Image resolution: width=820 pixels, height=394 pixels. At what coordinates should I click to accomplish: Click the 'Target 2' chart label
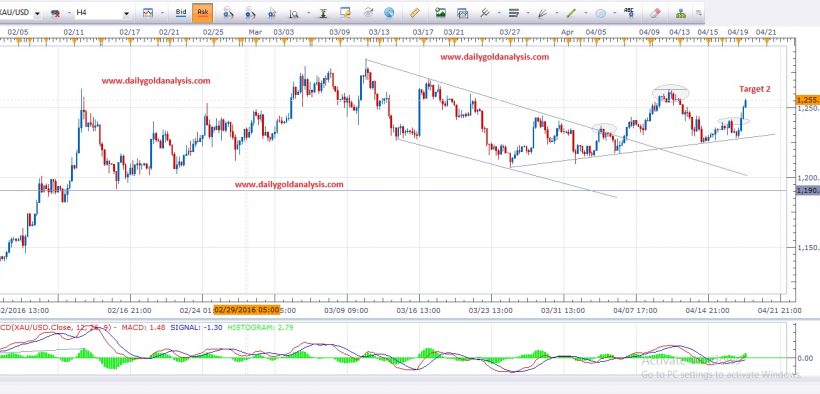click(754, 89)
